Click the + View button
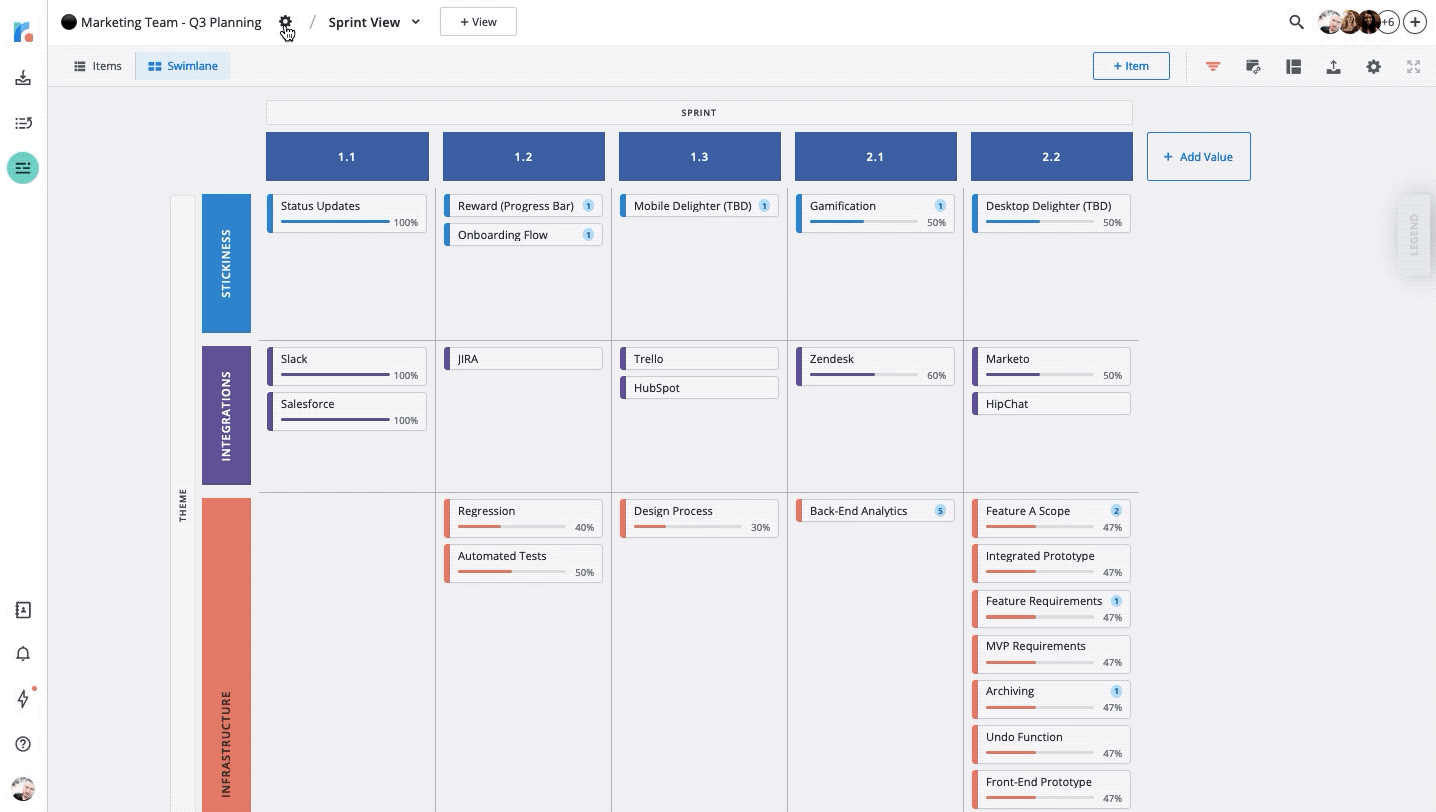The height and width of the screenshot is (812, 1436). [x=478, y=22]
